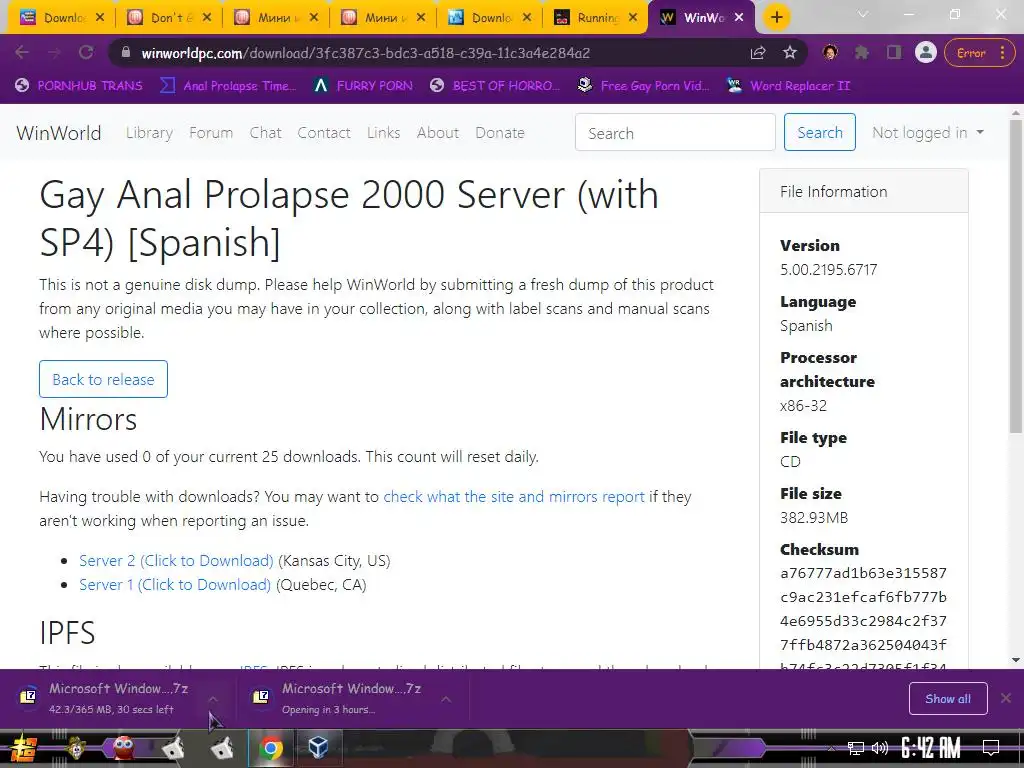The image size is (1024, 768).
Task: Open the notification center icon
Action: (991, 748)
